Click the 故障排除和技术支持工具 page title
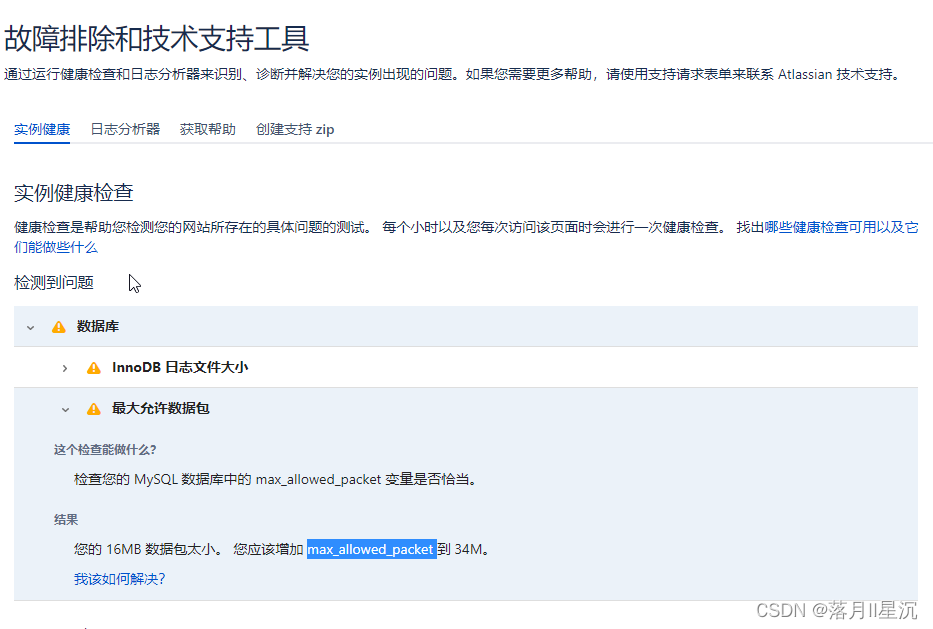 [156, 39]
